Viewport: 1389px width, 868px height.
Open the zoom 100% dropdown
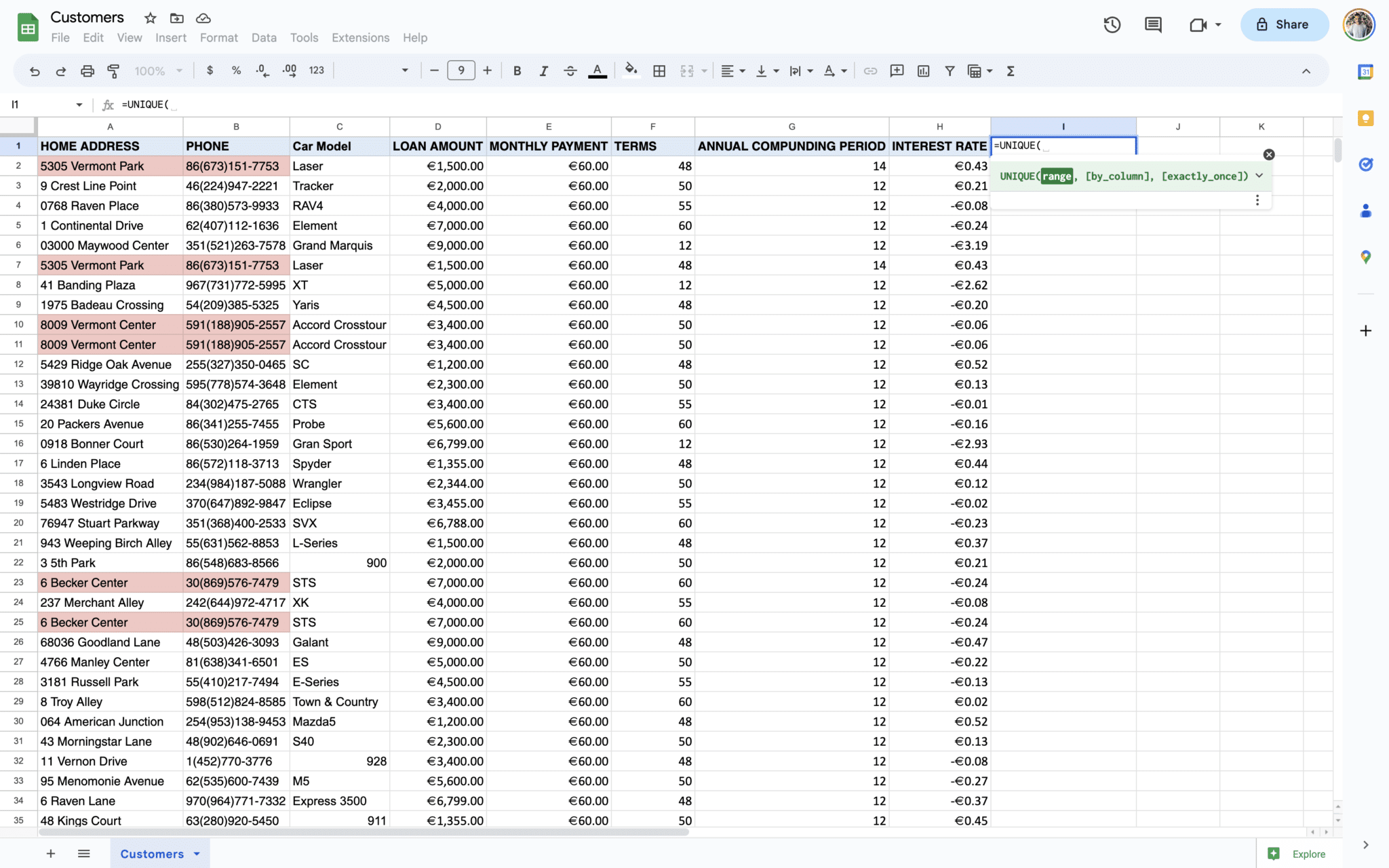click(158, 71)
